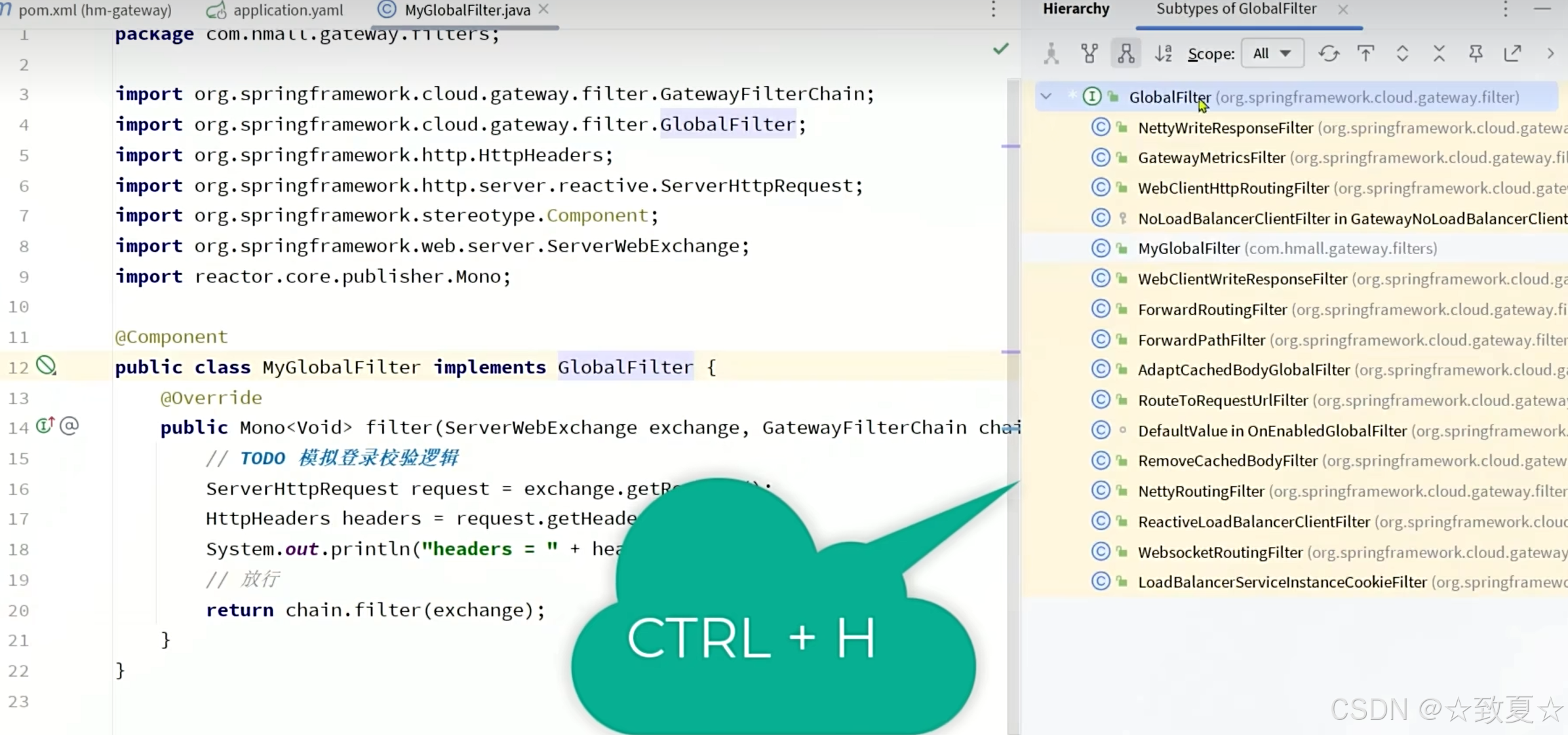The width and height of the screenshot is (1568, 735).
Task: Click the Export hierarchy icon
Action: pyautogui.click(x=1512, y=54)
